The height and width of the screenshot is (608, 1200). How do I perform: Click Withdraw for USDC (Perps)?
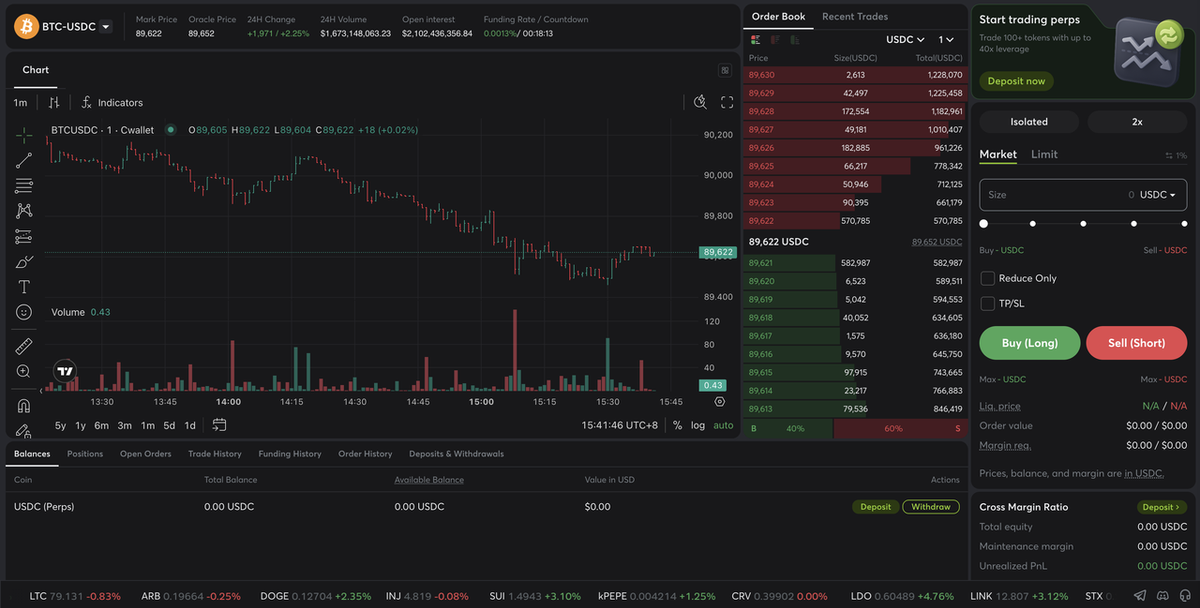931,507
